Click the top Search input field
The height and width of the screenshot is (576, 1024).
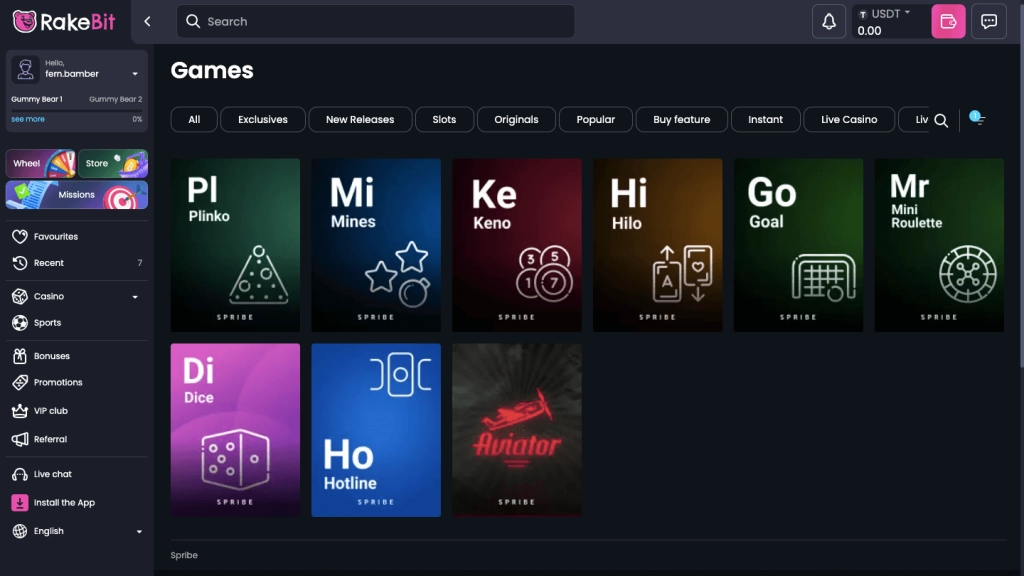coord(375,21)
